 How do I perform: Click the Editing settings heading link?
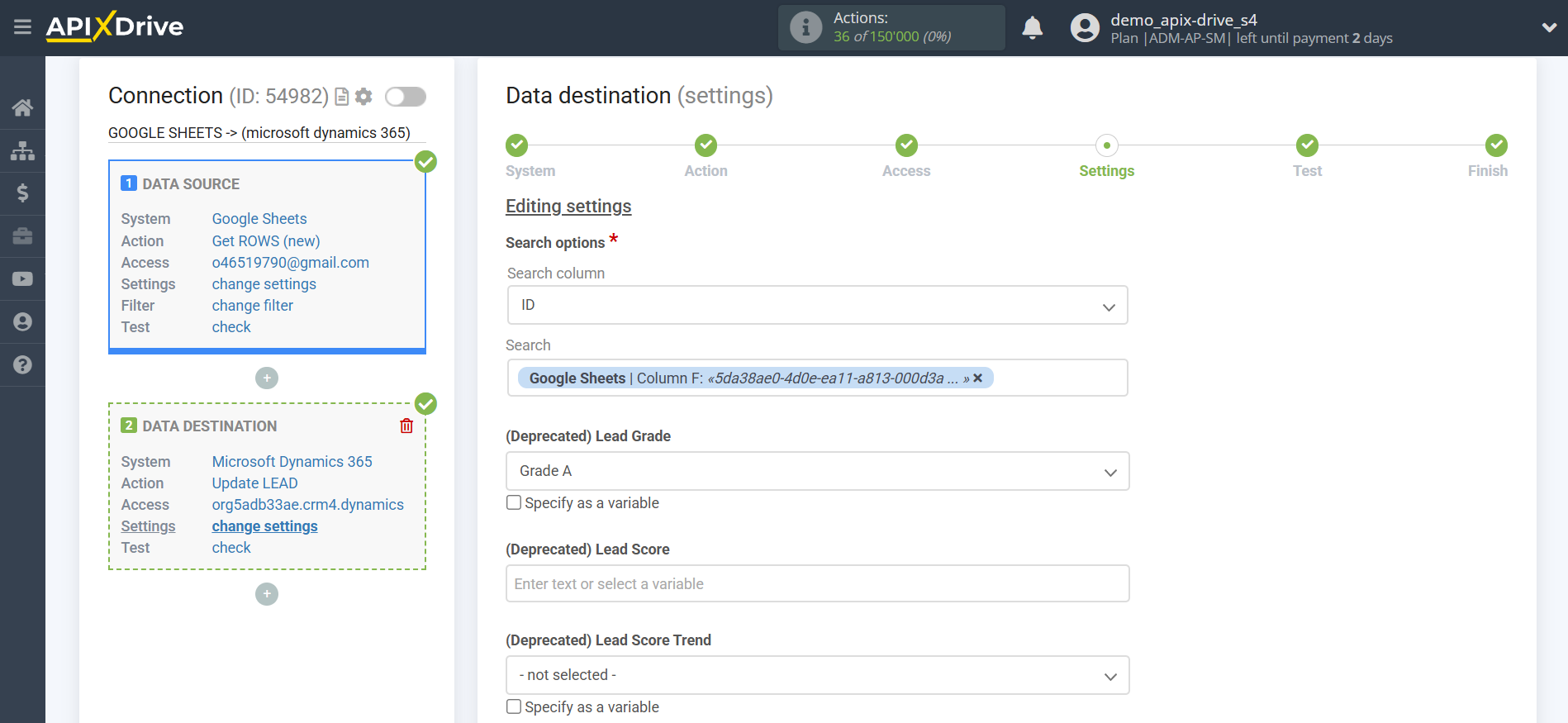(568, 206)
